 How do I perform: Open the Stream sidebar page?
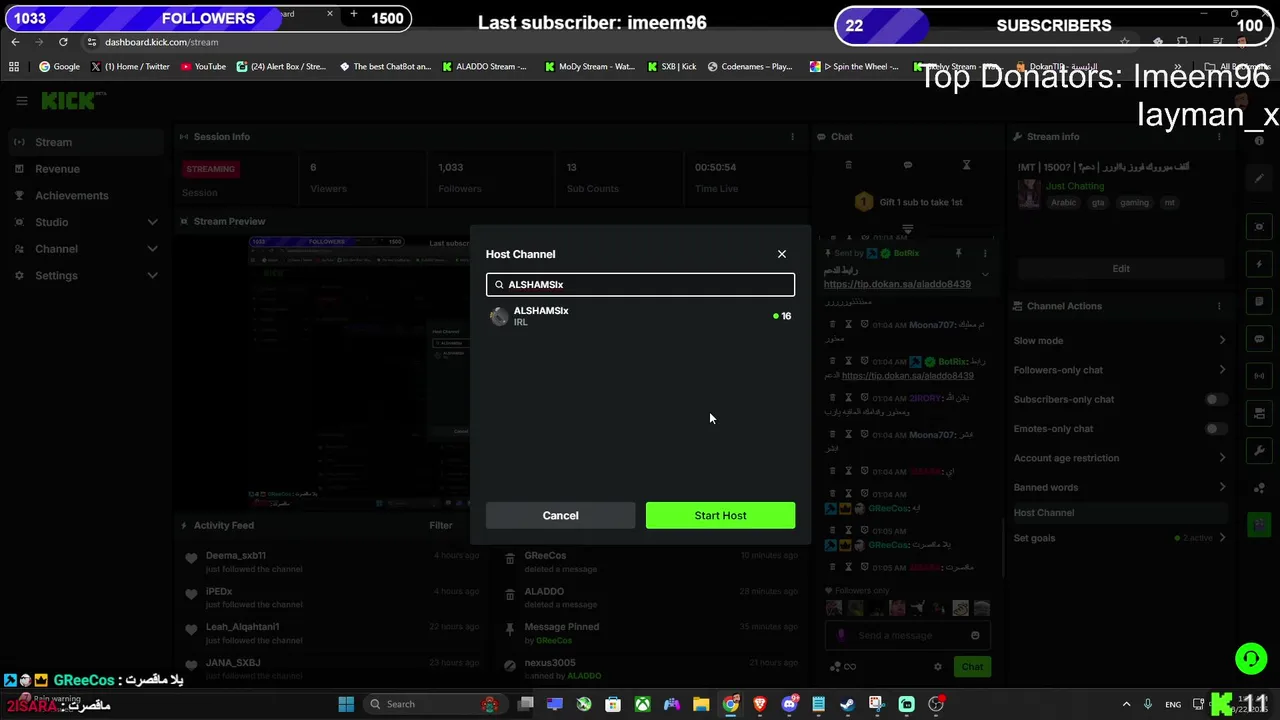(x=85, y=142)
